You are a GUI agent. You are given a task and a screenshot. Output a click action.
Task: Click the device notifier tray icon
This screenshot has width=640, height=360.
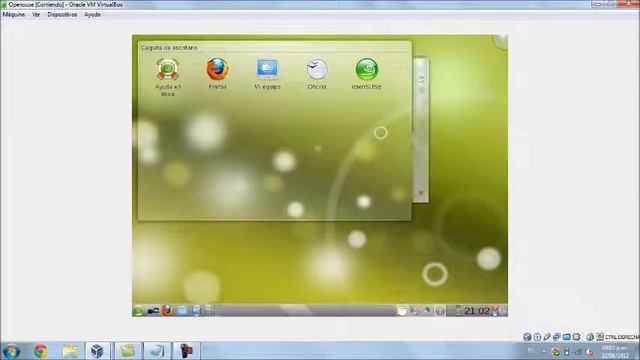coord(414,311)
